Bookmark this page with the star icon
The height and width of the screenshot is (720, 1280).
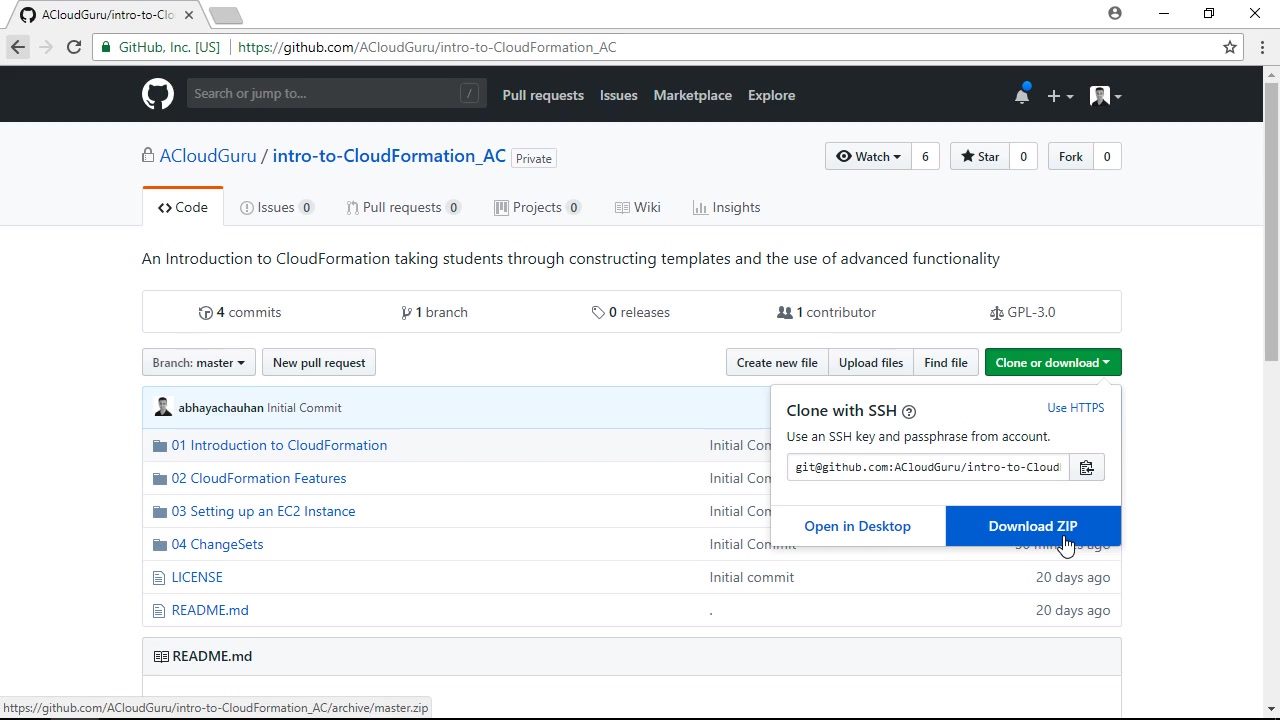[1230, 47]
